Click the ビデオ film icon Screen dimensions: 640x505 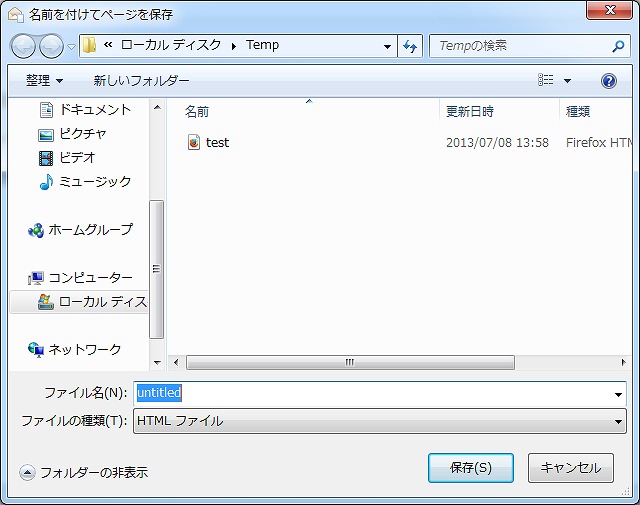46,158
